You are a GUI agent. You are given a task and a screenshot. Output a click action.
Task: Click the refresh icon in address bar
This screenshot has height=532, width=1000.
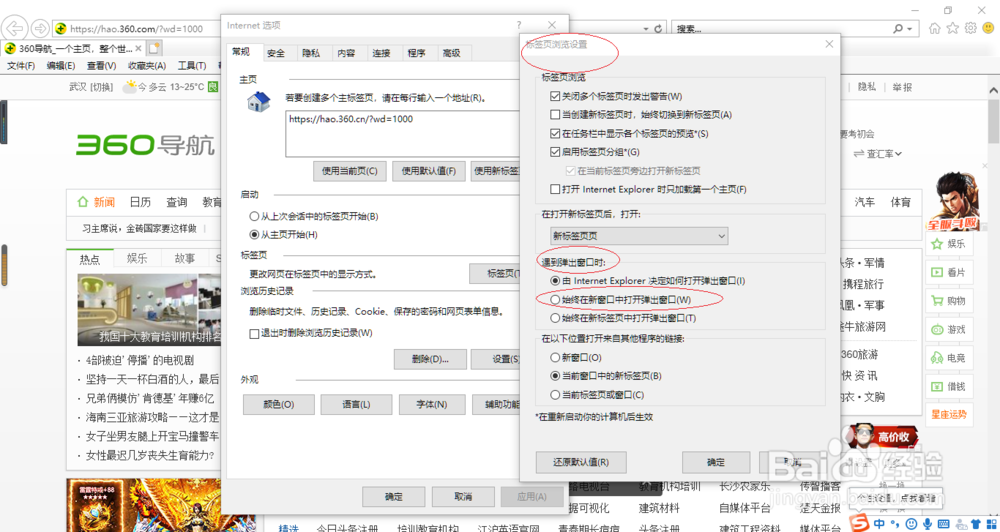[x=660, y=29]
